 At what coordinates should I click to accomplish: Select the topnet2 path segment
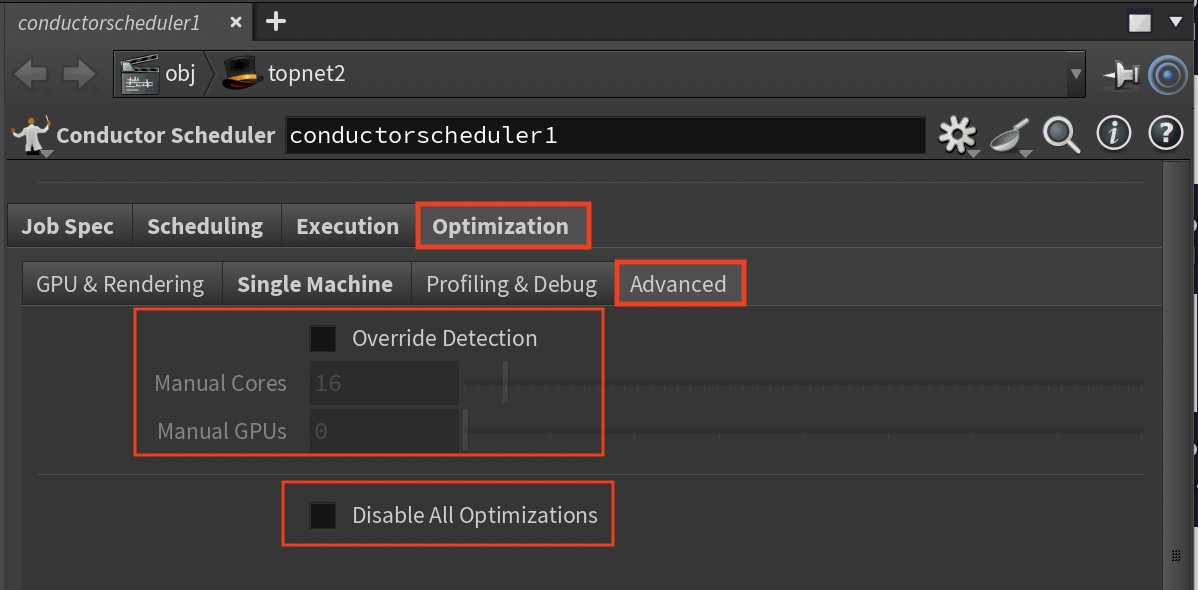pos(283,74)
